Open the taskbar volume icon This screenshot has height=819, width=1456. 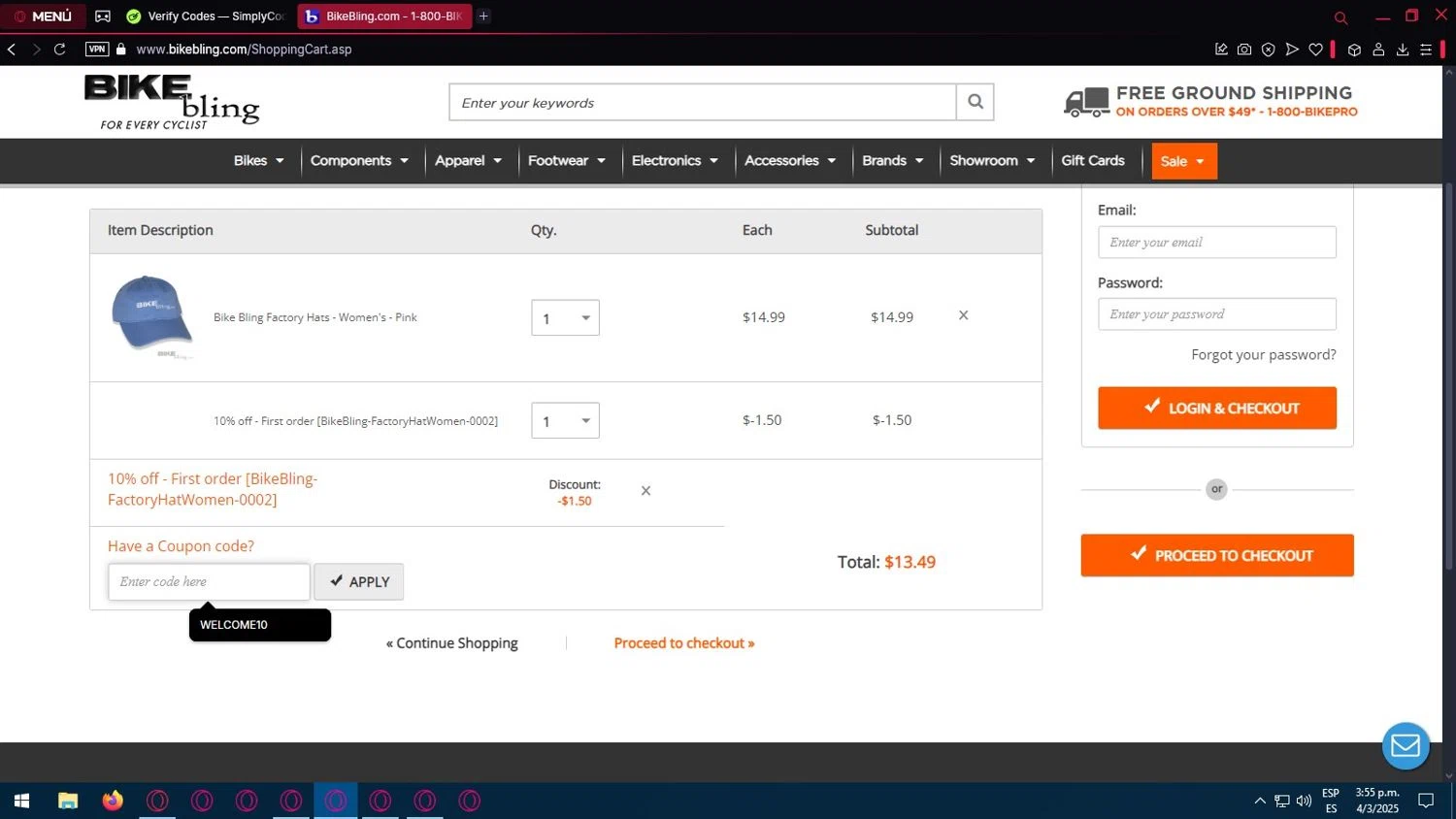tap(1304, 802)
